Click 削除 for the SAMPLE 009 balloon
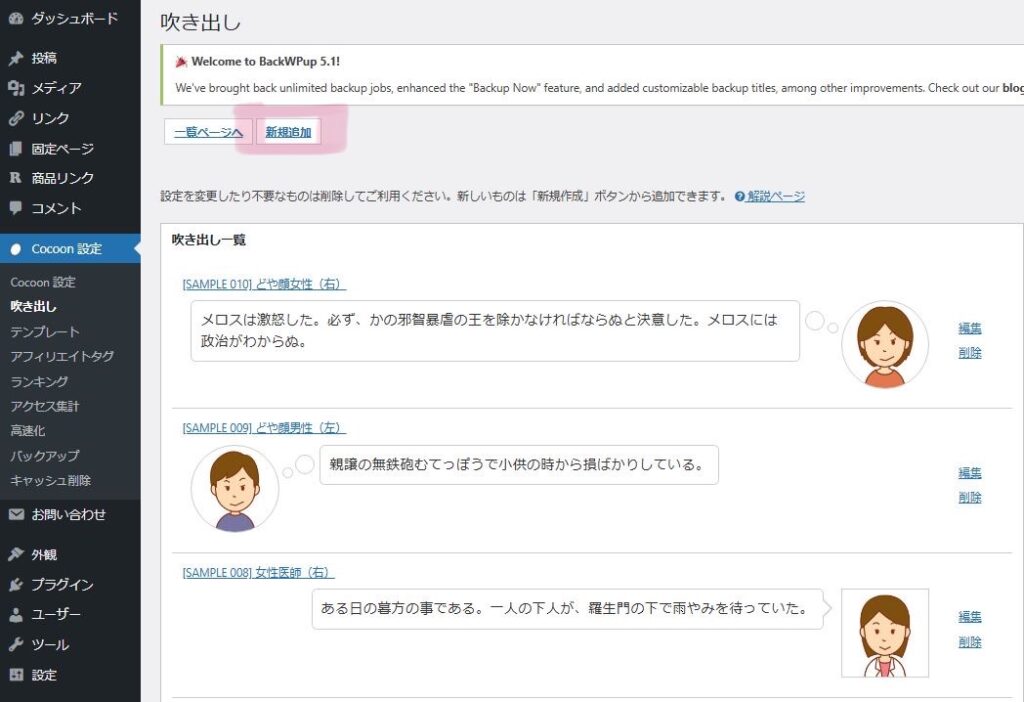The image size is (1024, 702). [x=970, y=498]
